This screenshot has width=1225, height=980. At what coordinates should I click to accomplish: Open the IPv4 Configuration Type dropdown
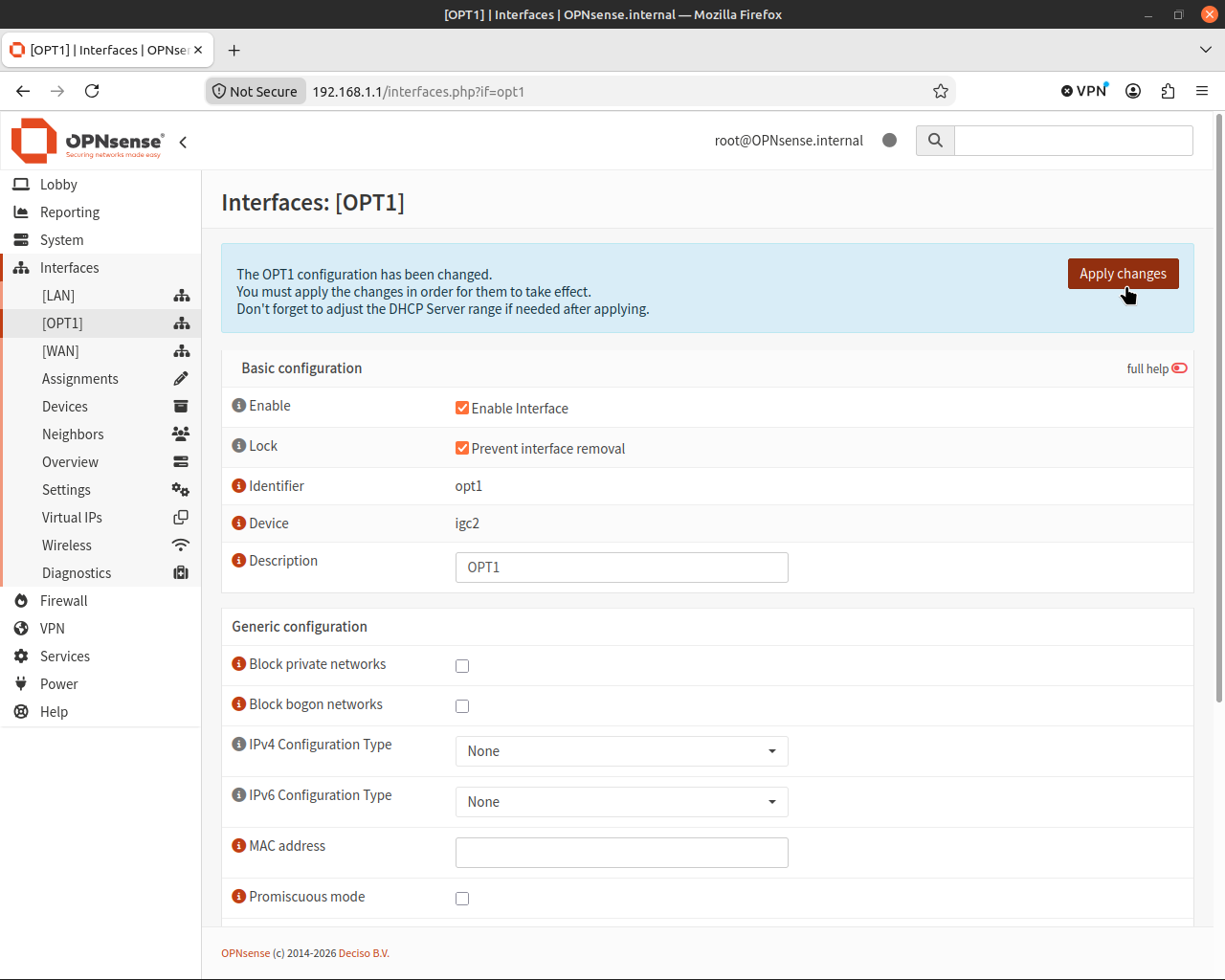[622, 751]
